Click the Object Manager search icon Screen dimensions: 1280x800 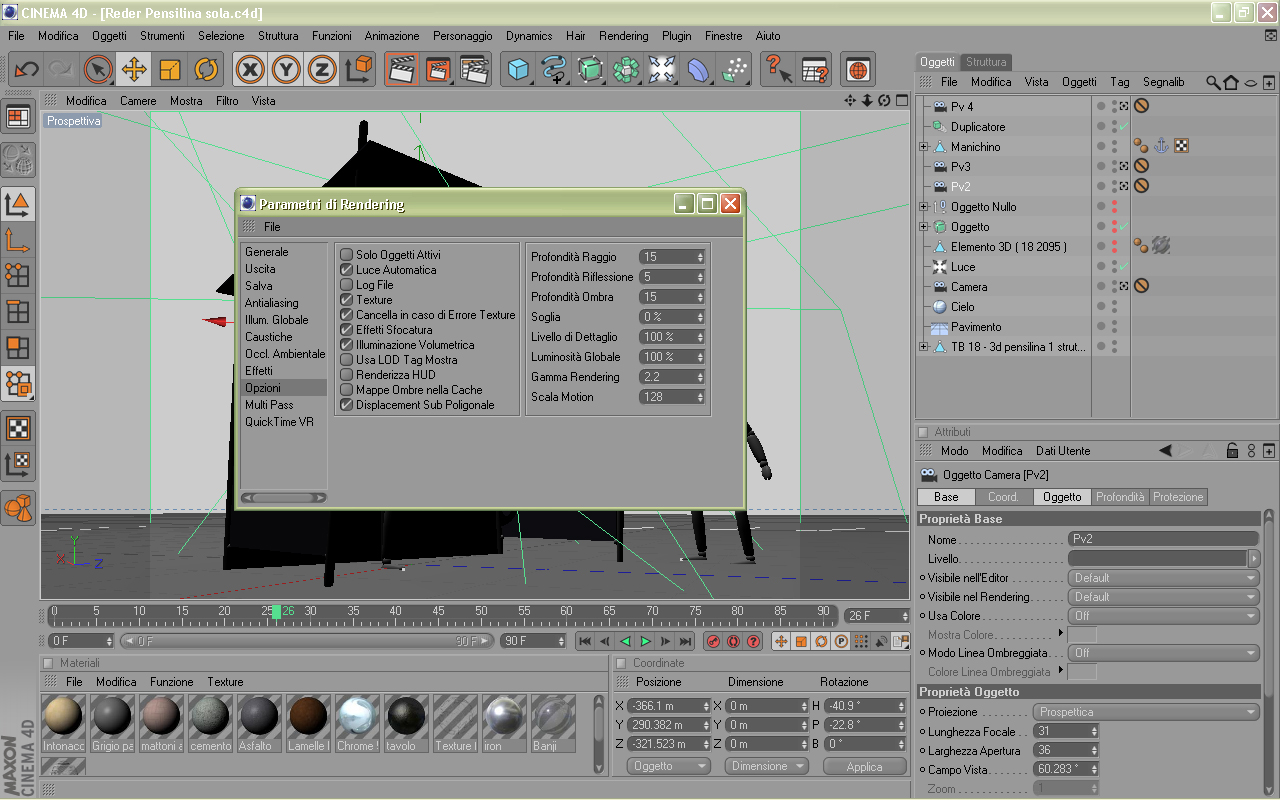(x=1213, y=82)
